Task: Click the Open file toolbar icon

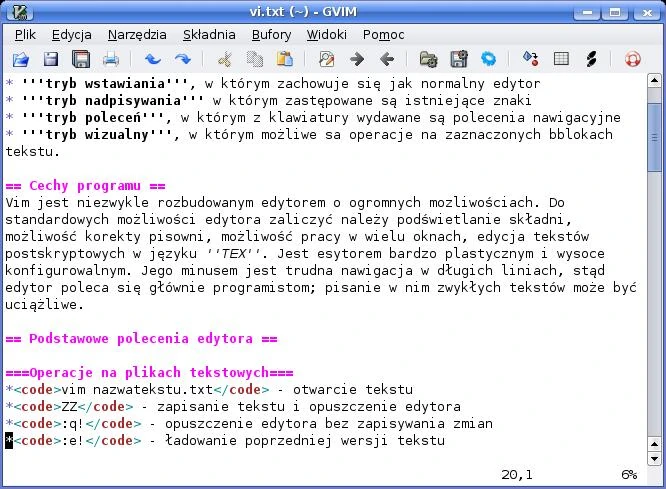Action: tap(20, 59)
